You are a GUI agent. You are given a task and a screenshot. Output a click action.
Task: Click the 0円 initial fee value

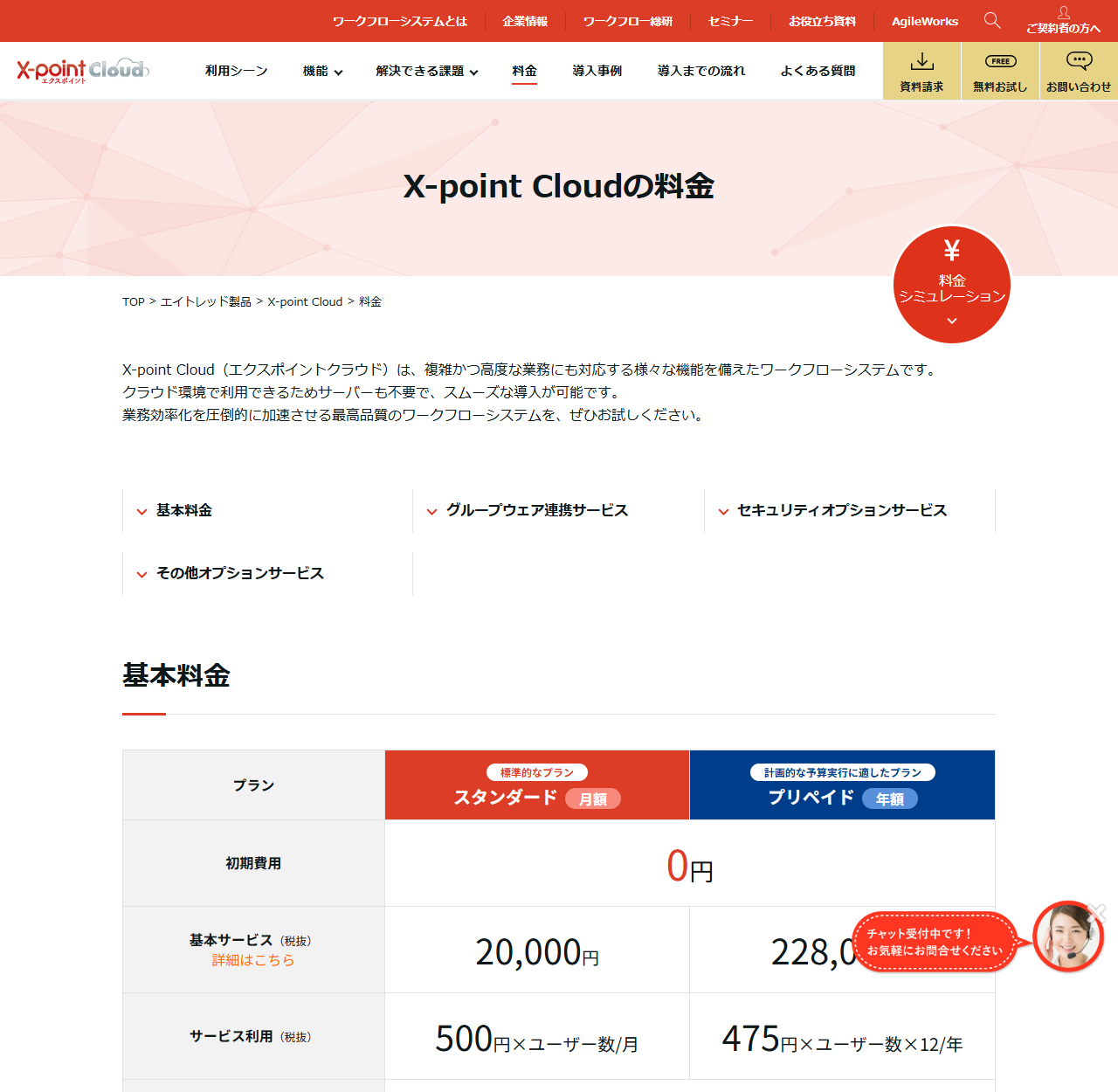point(690,866)
